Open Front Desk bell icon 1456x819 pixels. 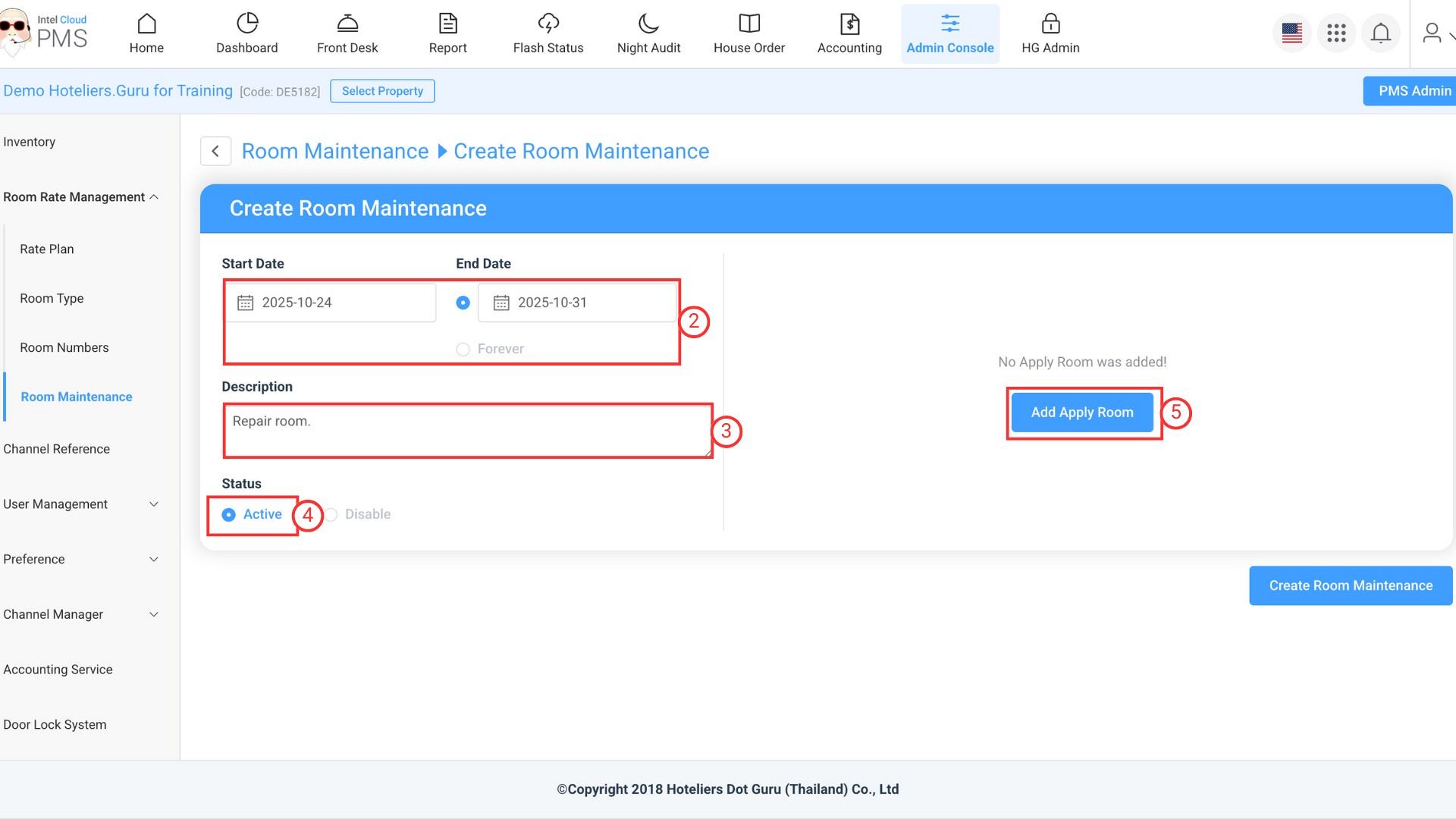click(x=347, y=24)
